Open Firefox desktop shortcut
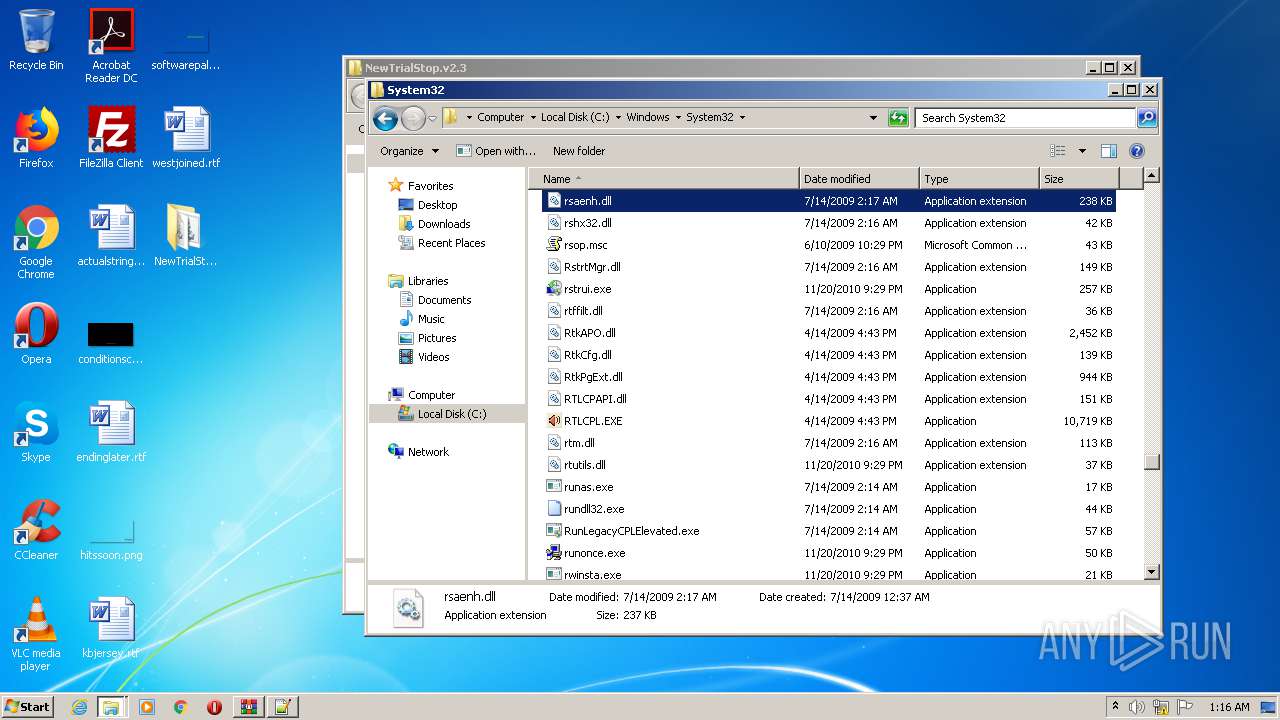Viewport: 1280px width, 720px height. point(36,138)
